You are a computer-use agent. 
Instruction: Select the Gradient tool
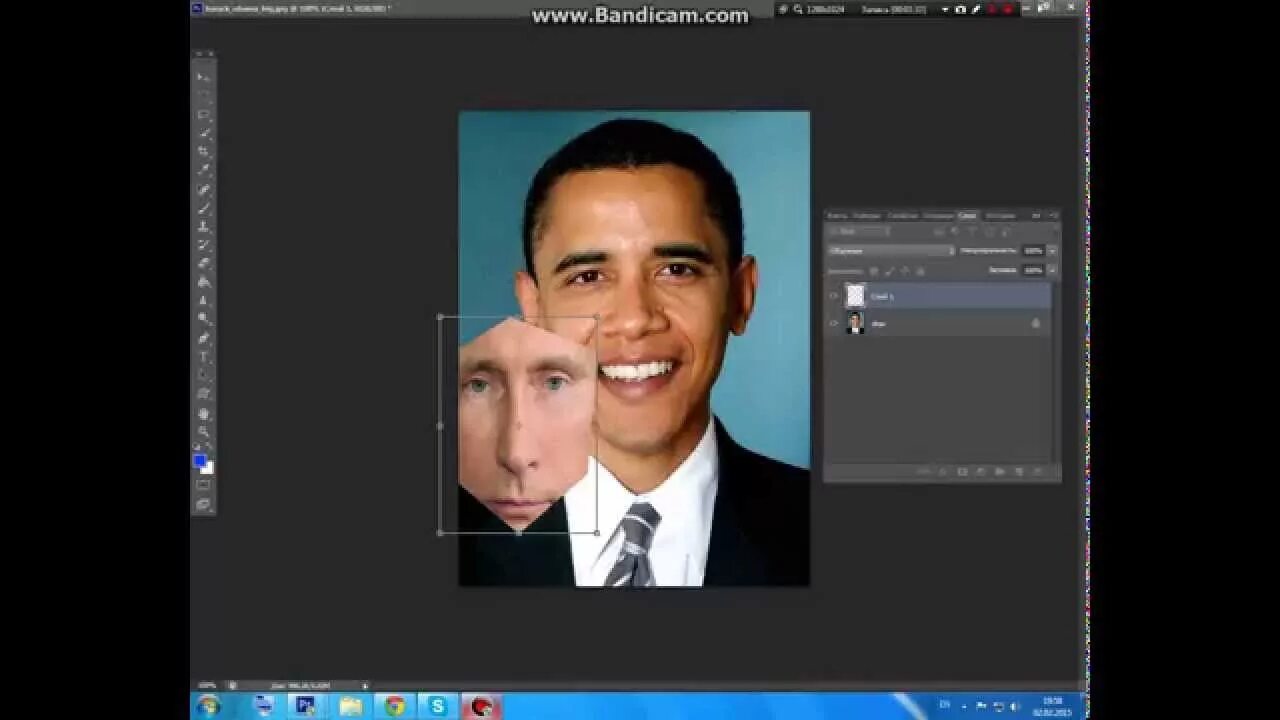[203, 282]
